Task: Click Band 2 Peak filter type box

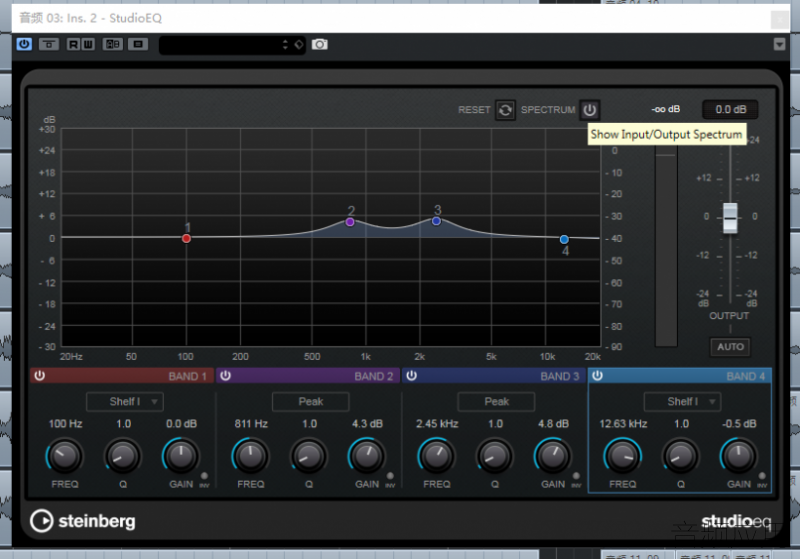Action: pos(311,402)
